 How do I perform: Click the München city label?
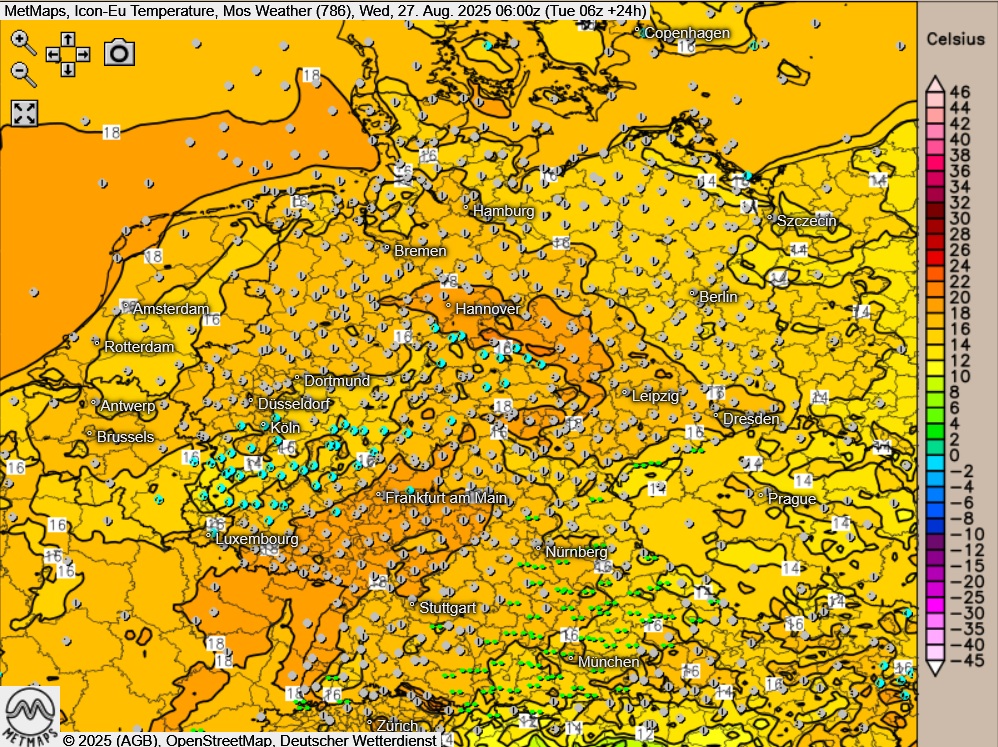pyautogui.click(x=608, y=662)
